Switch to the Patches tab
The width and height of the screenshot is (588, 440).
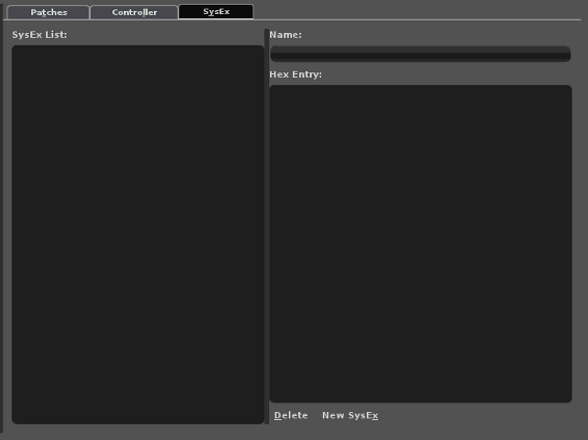click(x=48, y=12)
